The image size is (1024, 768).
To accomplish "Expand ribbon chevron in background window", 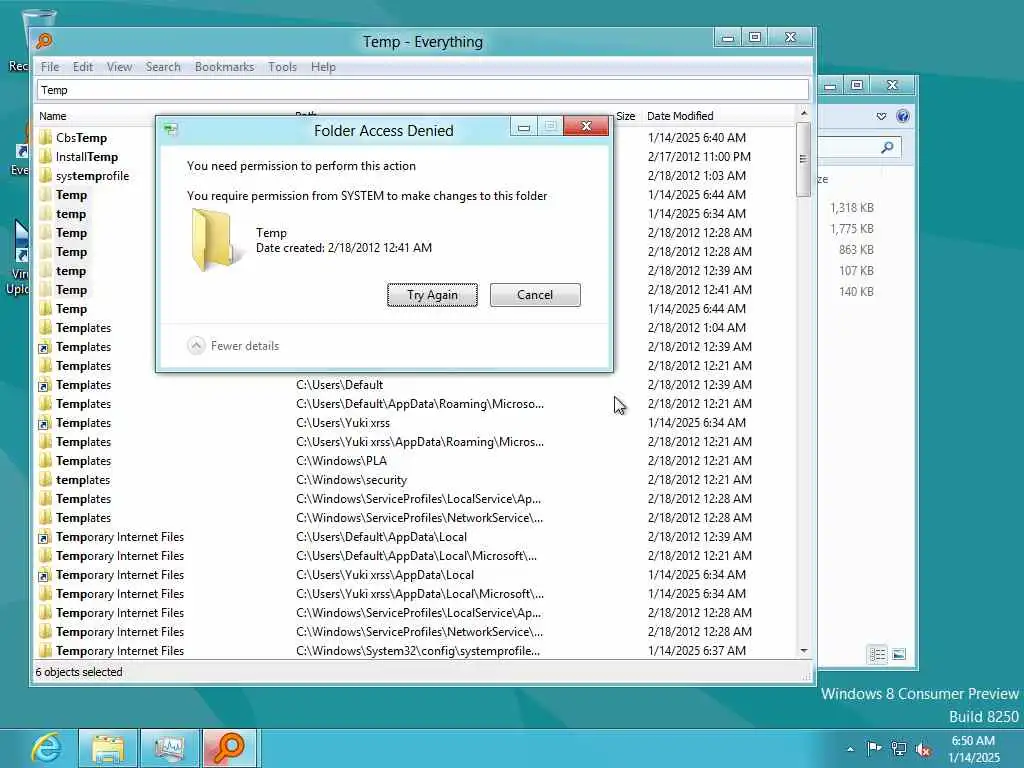I will (x=882, y=116).
